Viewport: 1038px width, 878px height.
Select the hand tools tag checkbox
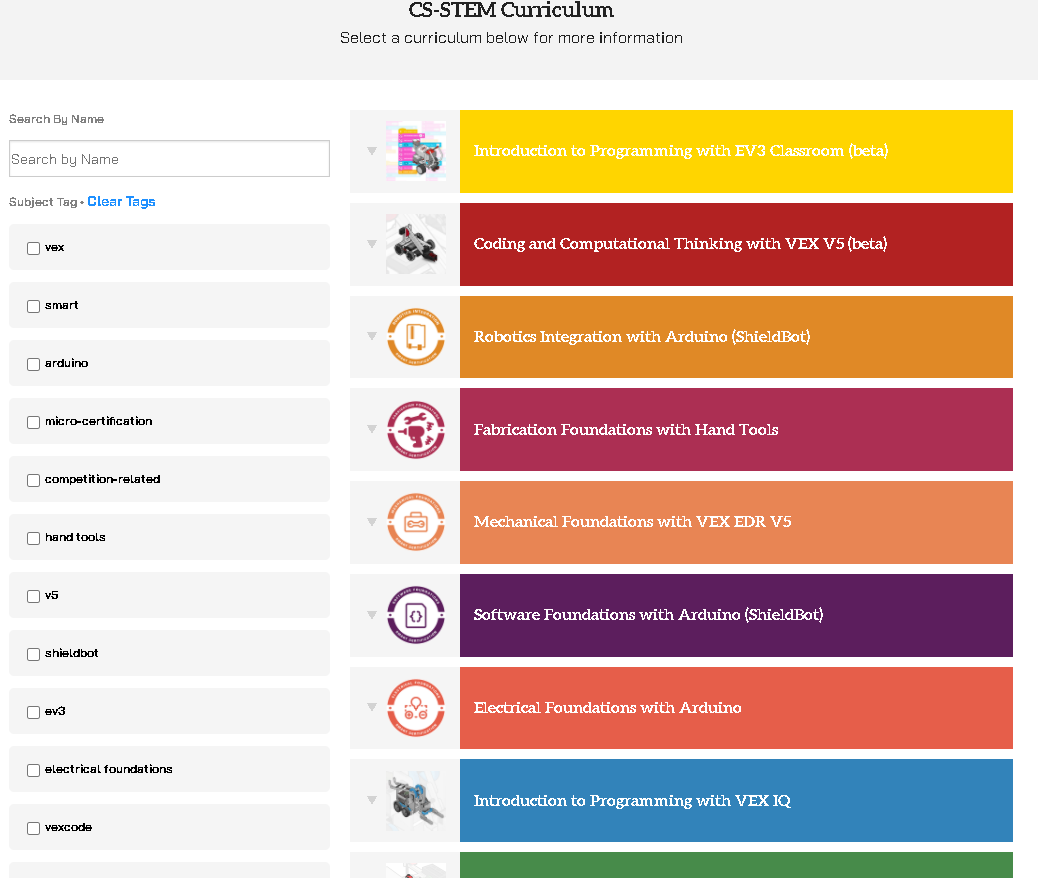(33, 538)
